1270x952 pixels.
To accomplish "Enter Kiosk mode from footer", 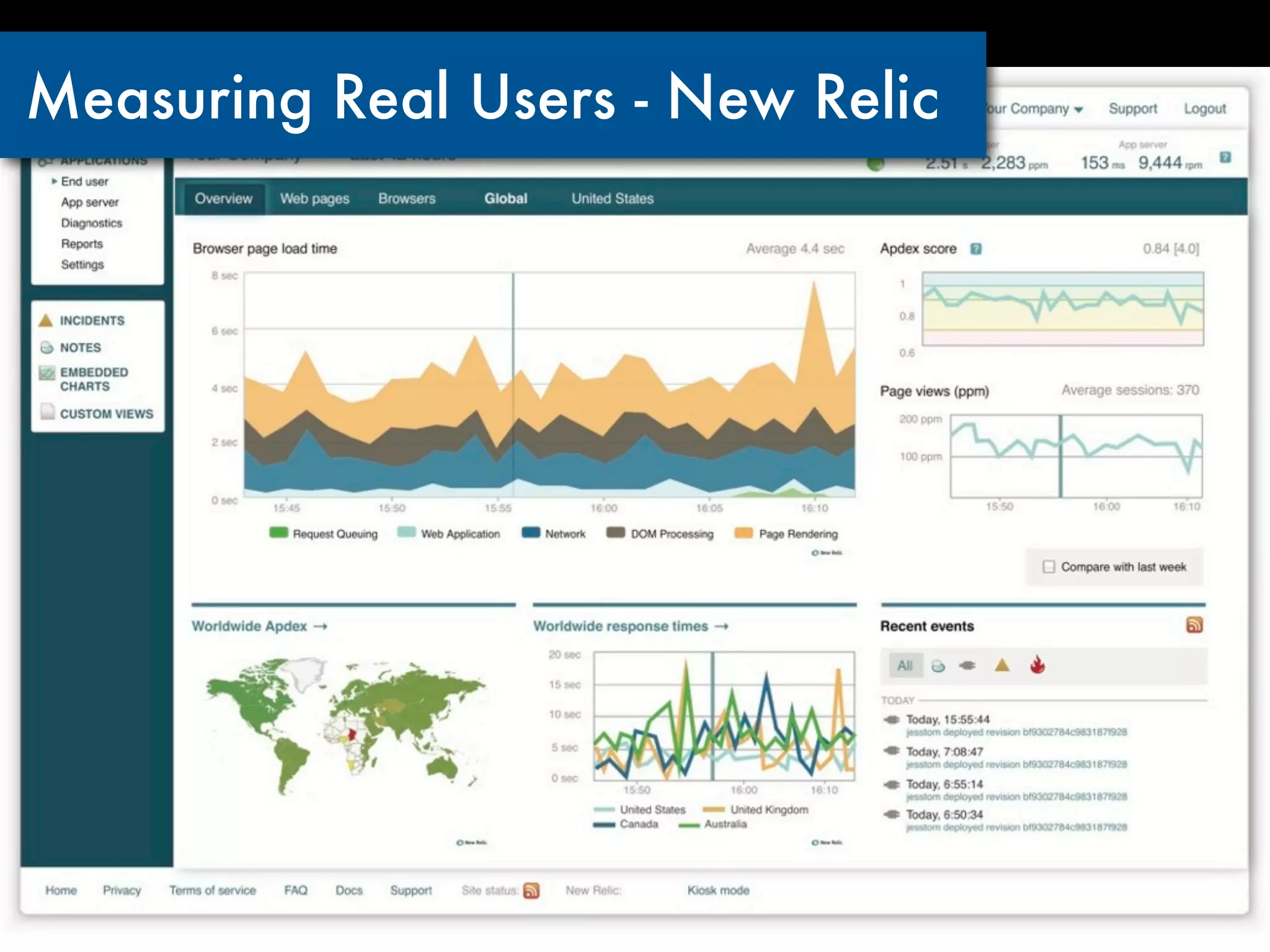I will pos(718,890).
